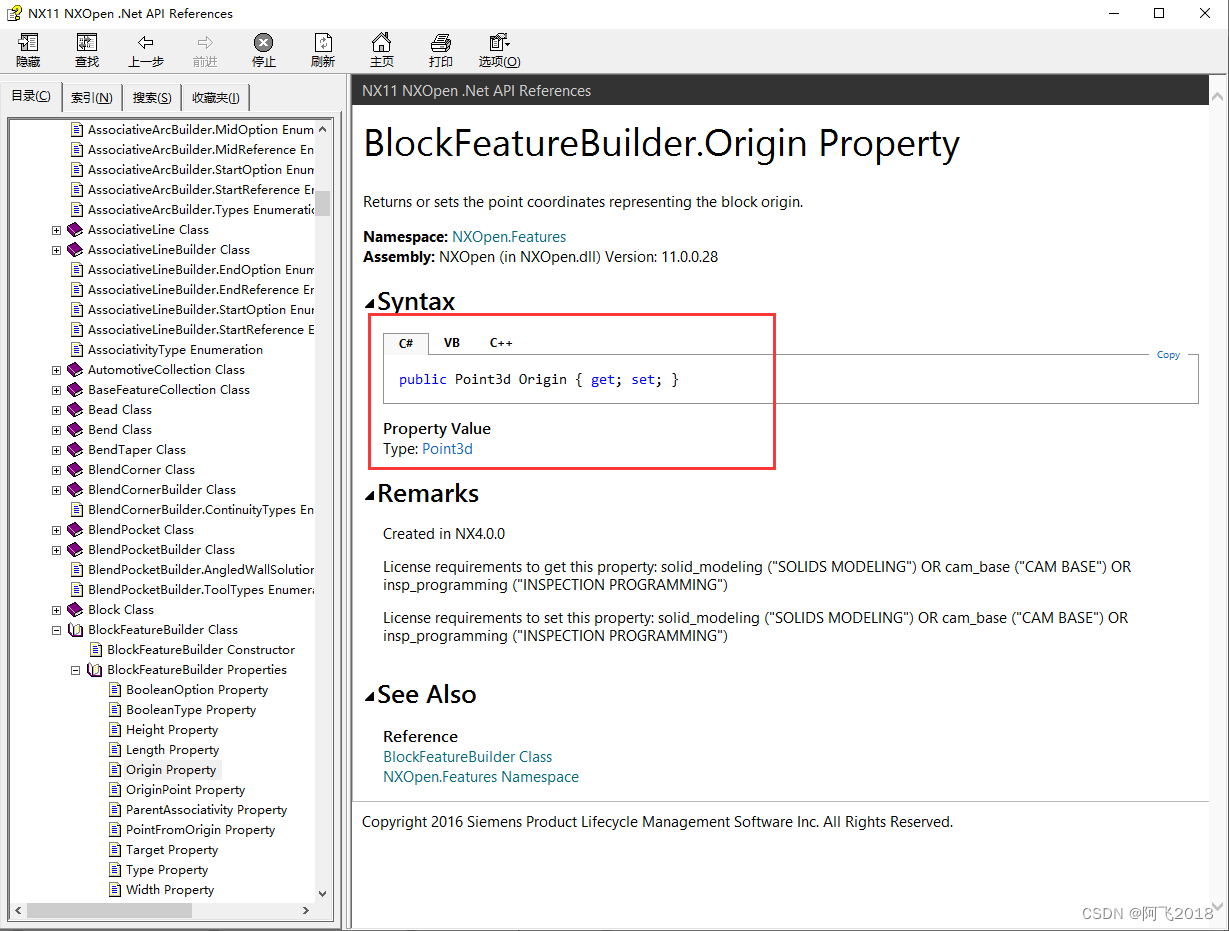Open the NXOpen.Features Namespace See Also link
The height and width of the screenshot is (931, 1229).
pyautogui.click(x=481, y=777)
